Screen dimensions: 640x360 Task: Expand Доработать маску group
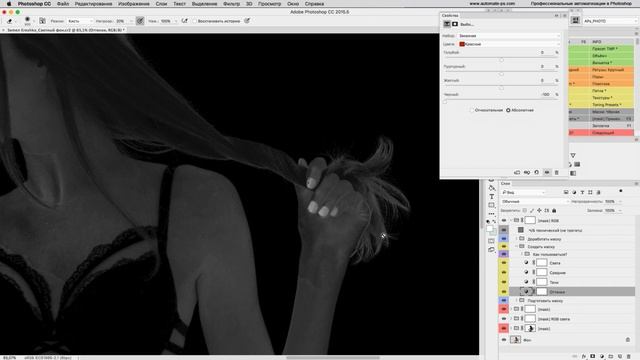click(x=516, y=239)
